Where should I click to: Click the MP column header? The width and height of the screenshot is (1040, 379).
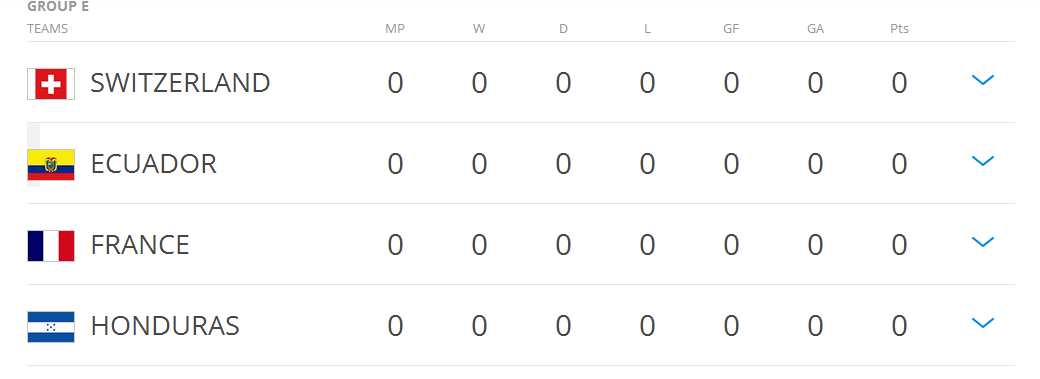click(x=395, y=29)
